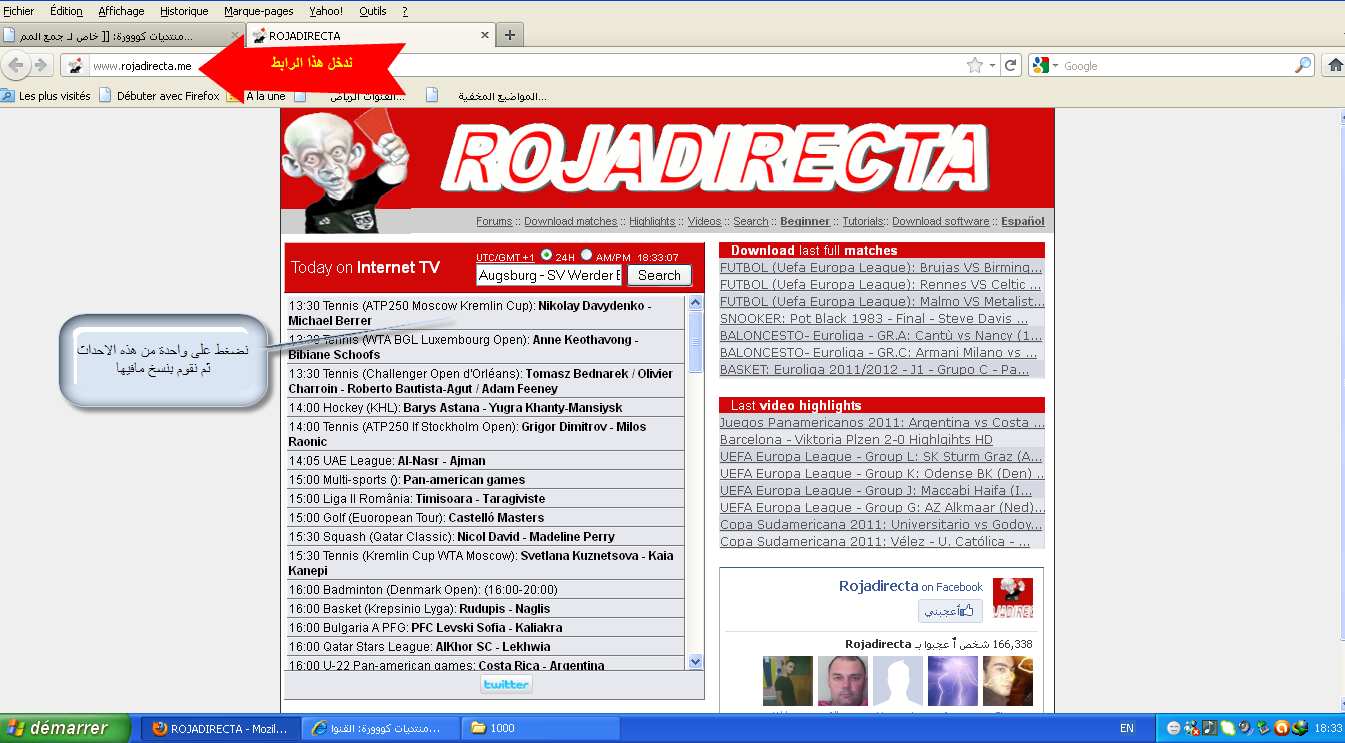Viewport: 1345px width, 743px height.
Task: Click the event list scrollbar thumb
Action: pyautogui.click(x=696, y=342)
